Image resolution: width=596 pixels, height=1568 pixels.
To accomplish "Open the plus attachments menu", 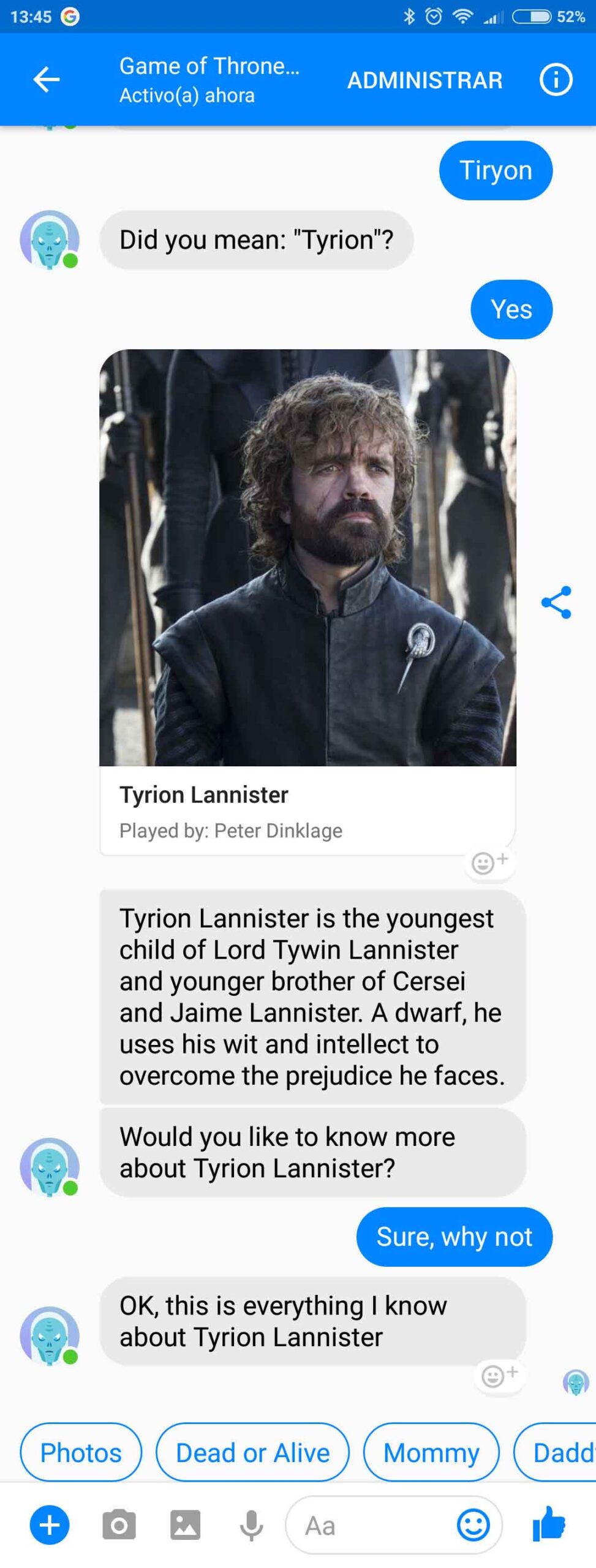I will (50, 1525).
